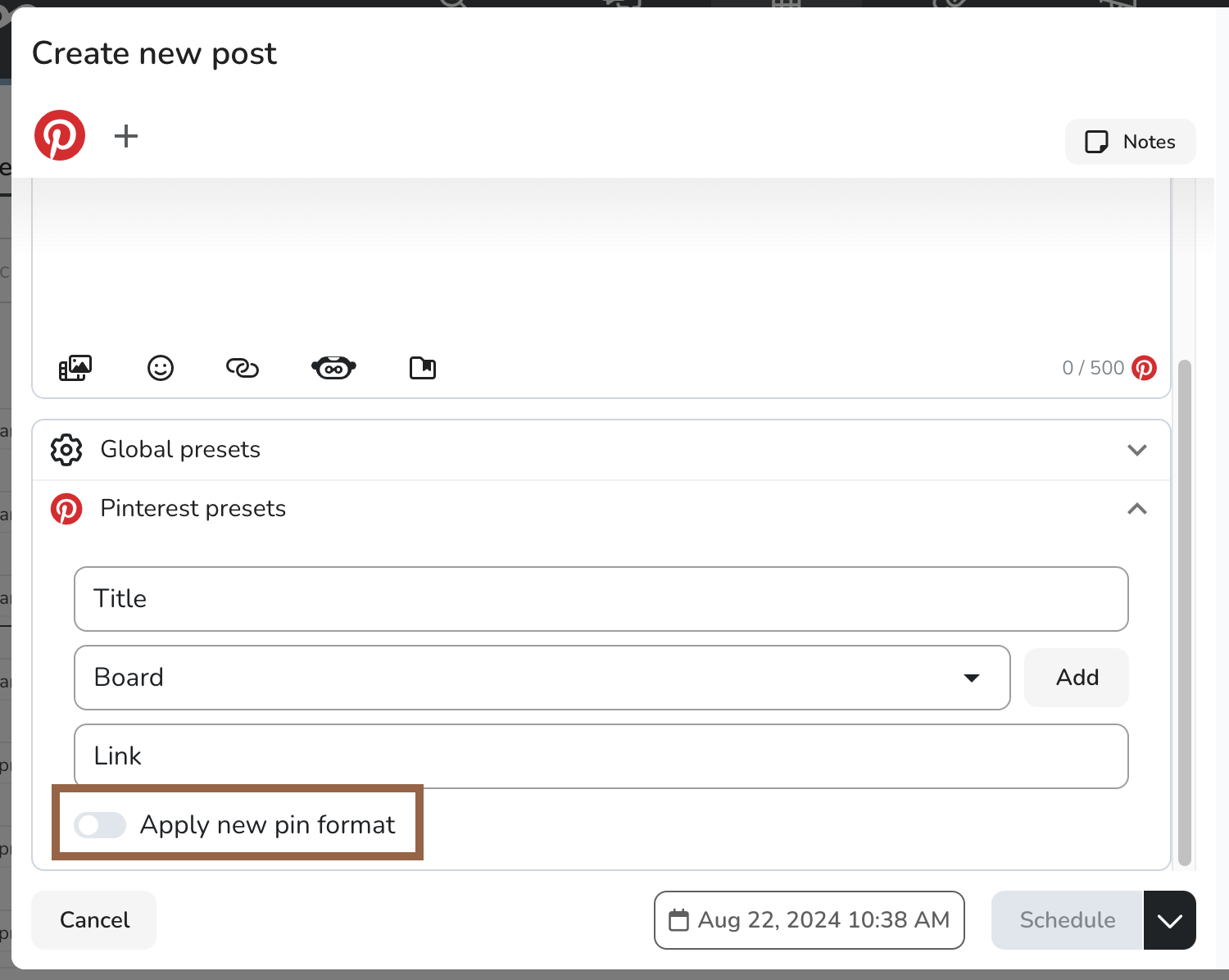This screenshot has width=1229, height=980.
Task: Add another social account with plus icon
Action: (x=125, y=136)
